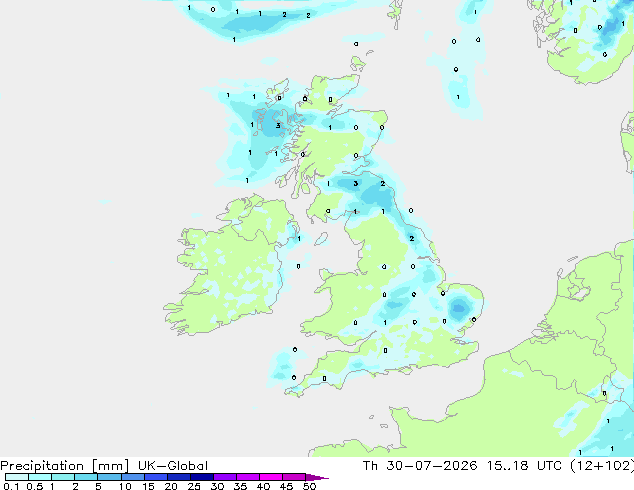Click the legend label "10"
The height and width of the screenshot is (490, 634).
(x=125, y=486)
